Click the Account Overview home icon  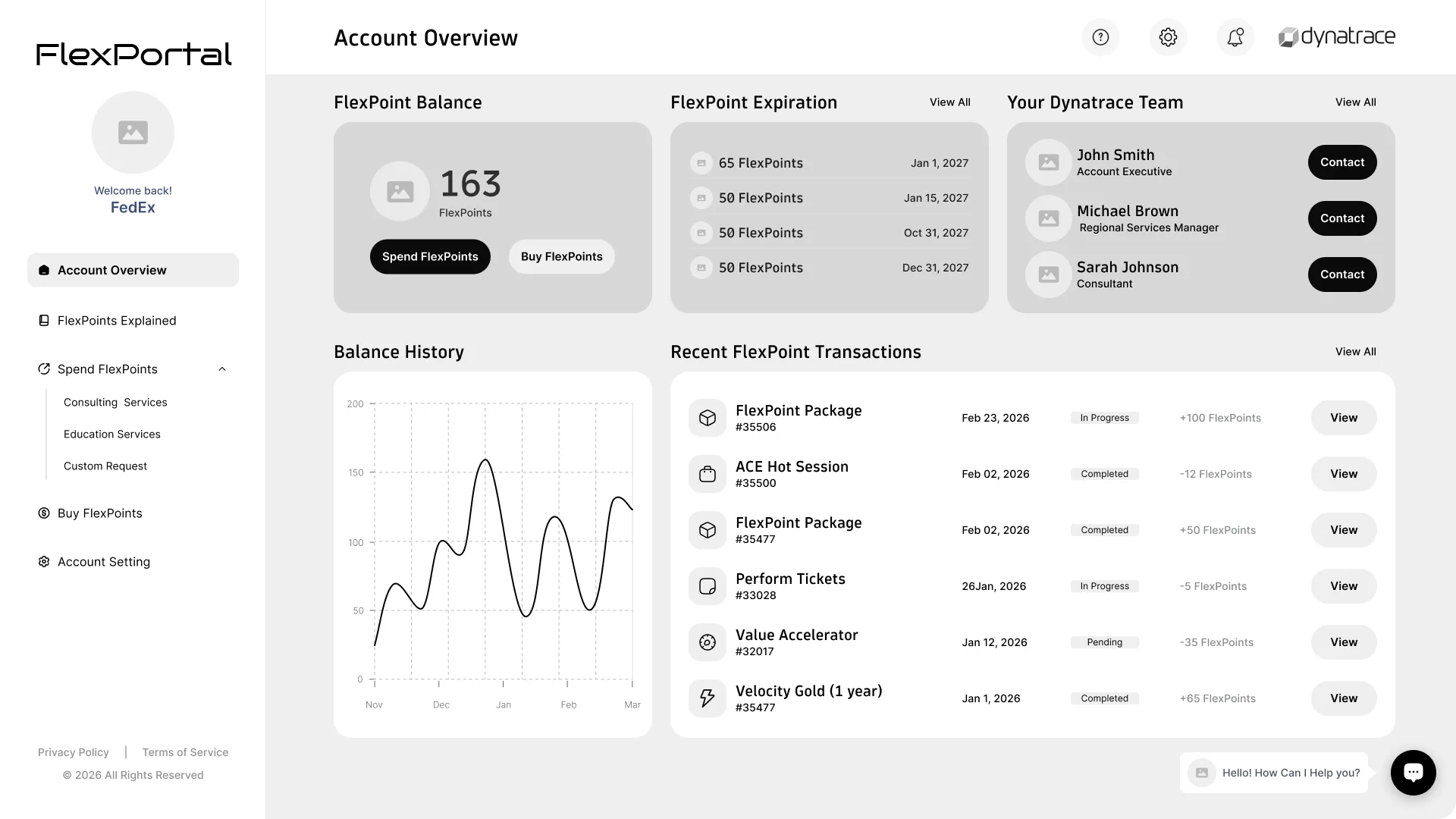pos(44,270)
